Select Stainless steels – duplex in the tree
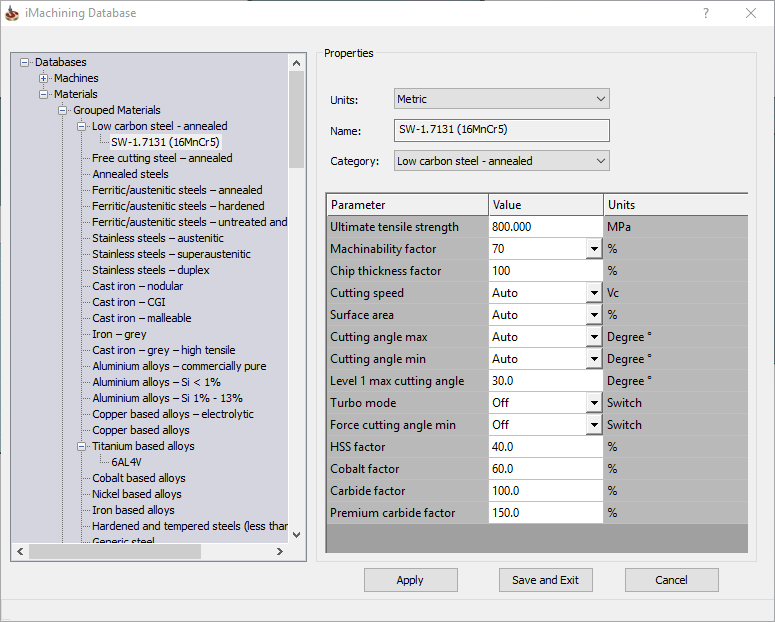This screenshot has width=775, height=622. (151, 270)
